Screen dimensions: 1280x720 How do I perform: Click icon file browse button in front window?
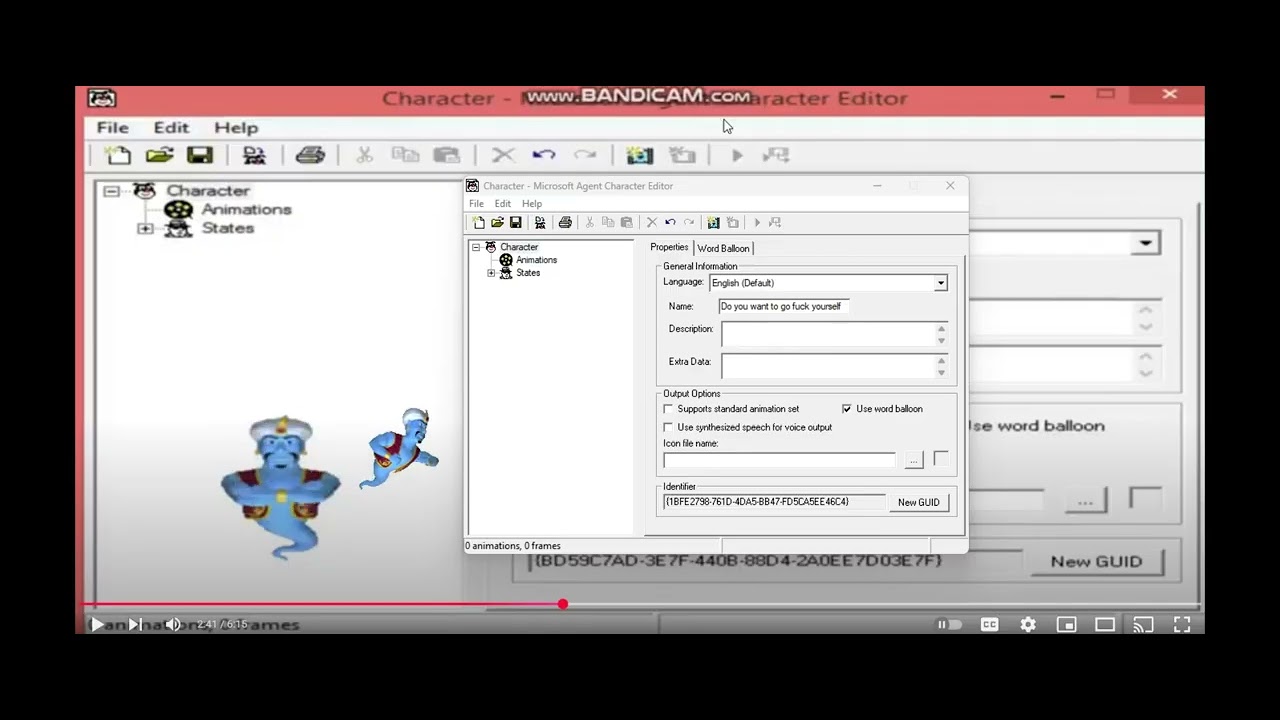913,460
